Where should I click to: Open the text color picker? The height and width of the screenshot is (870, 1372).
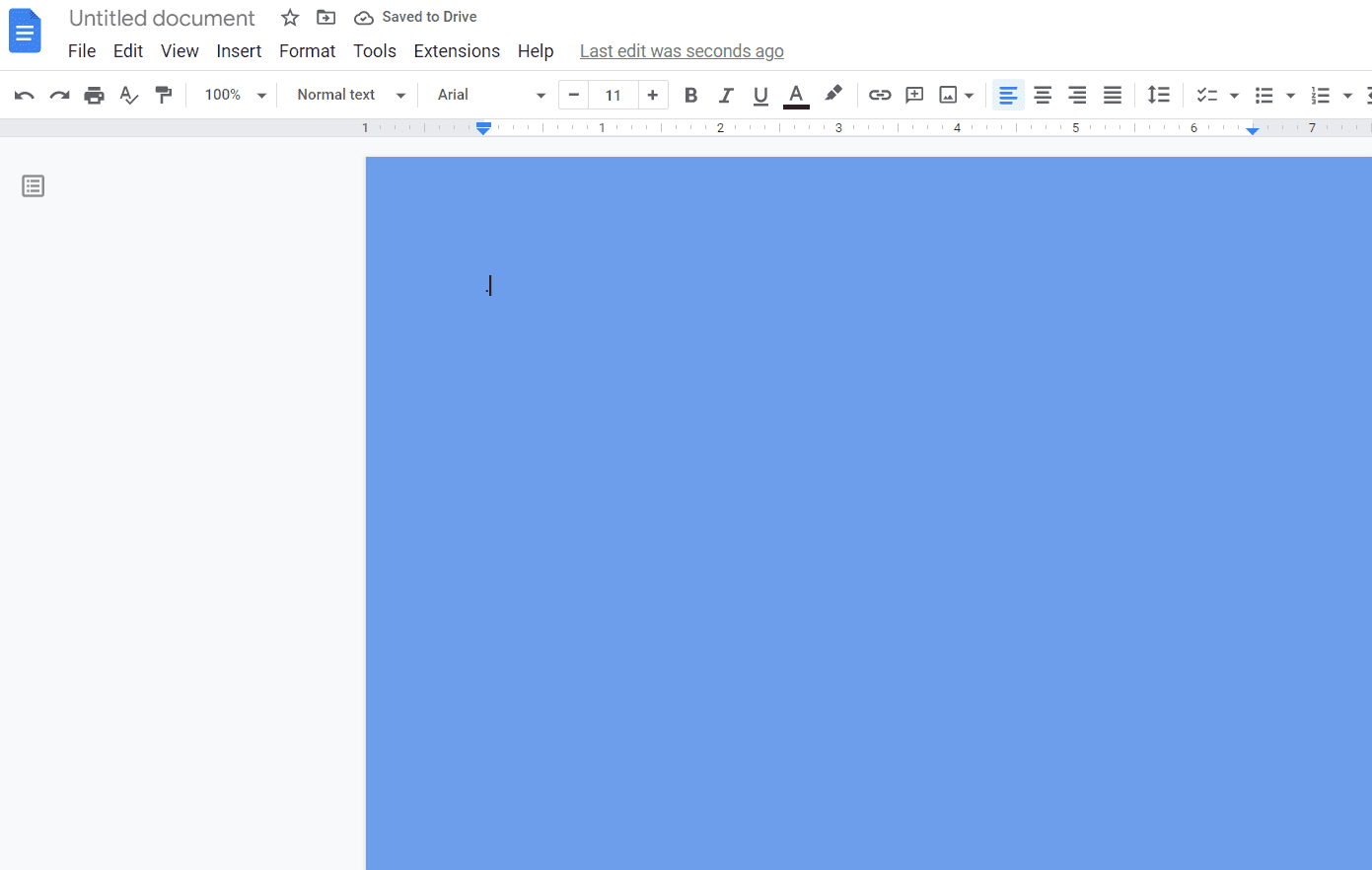click(796, 95)
